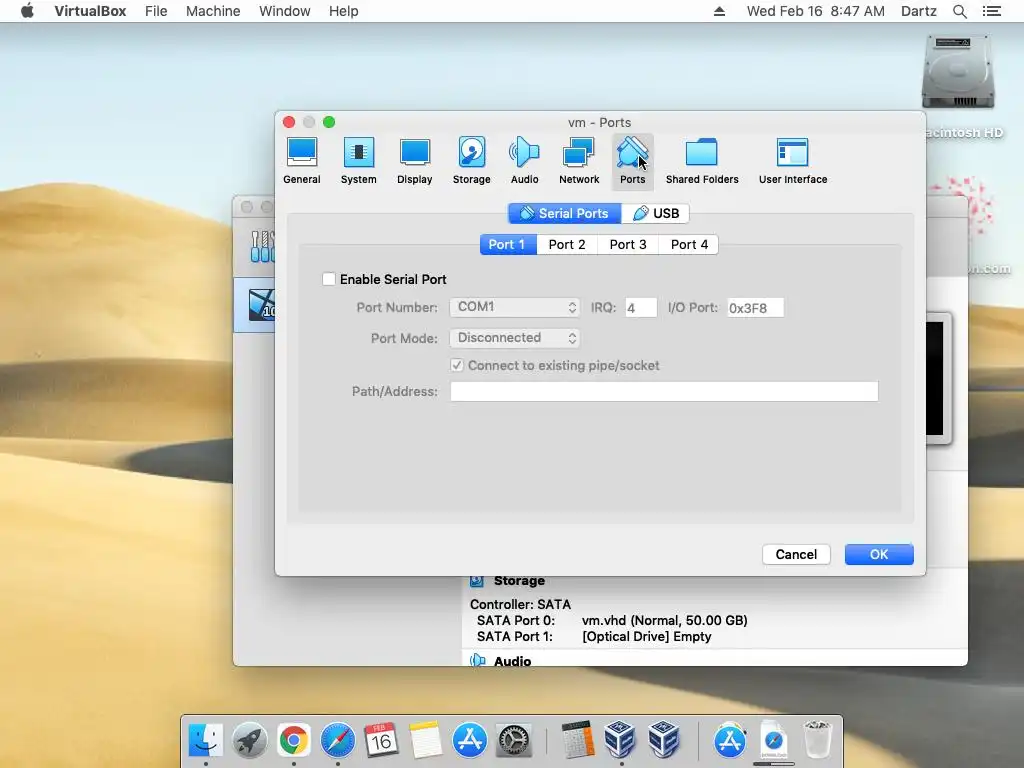Switch to the USB tab
1024x768 pixels.
(656, 214)
